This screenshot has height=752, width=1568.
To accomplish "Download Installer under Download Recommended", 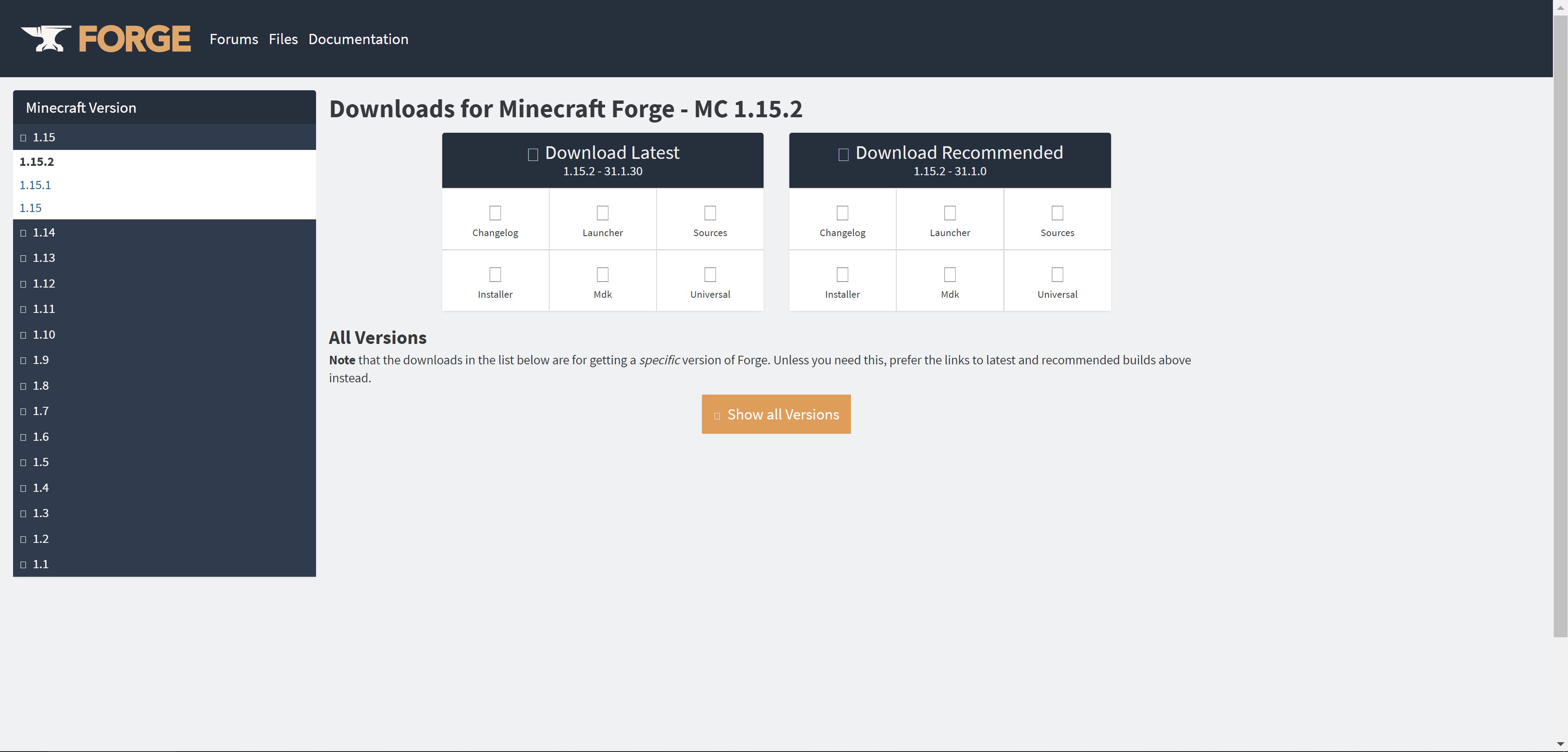I will coord(842,281).
